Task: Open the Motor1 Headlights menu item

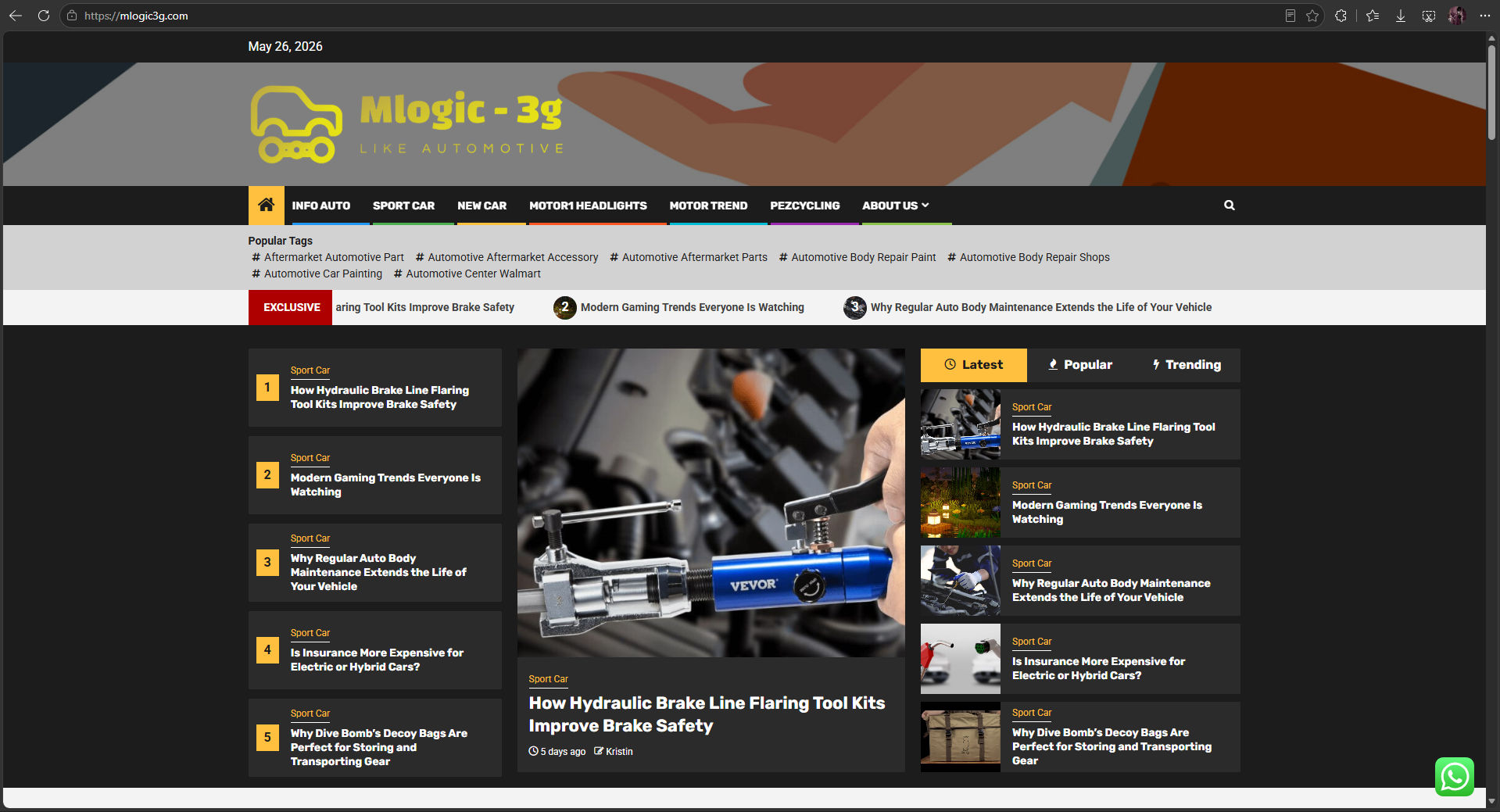Action: tap(588, 206)
